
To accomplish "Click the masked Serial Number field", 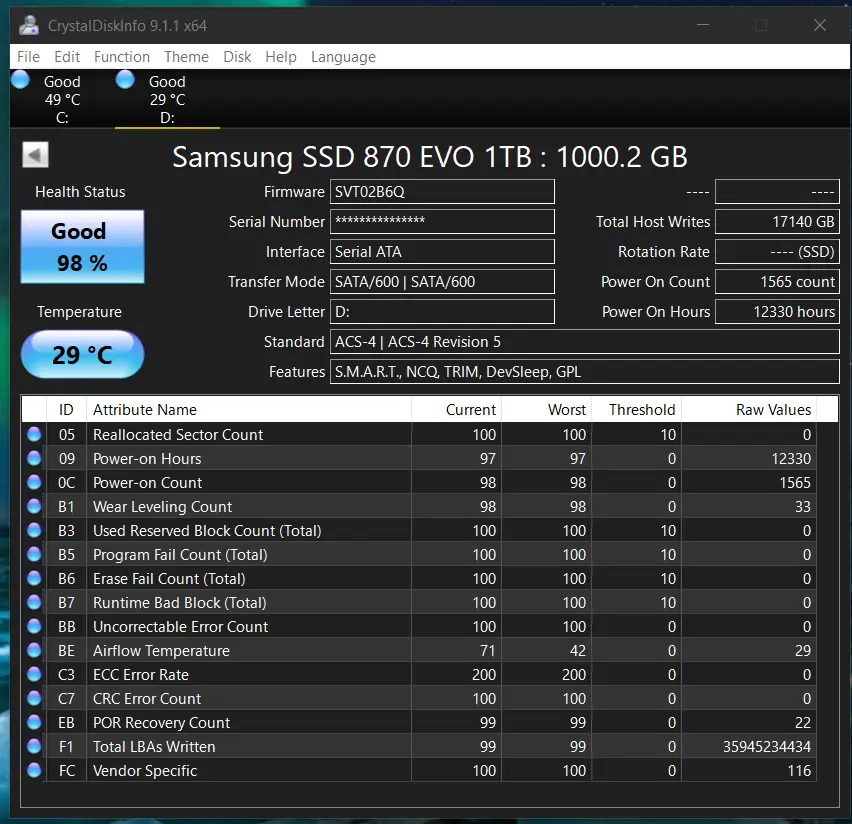I will (x=442, y=222).
